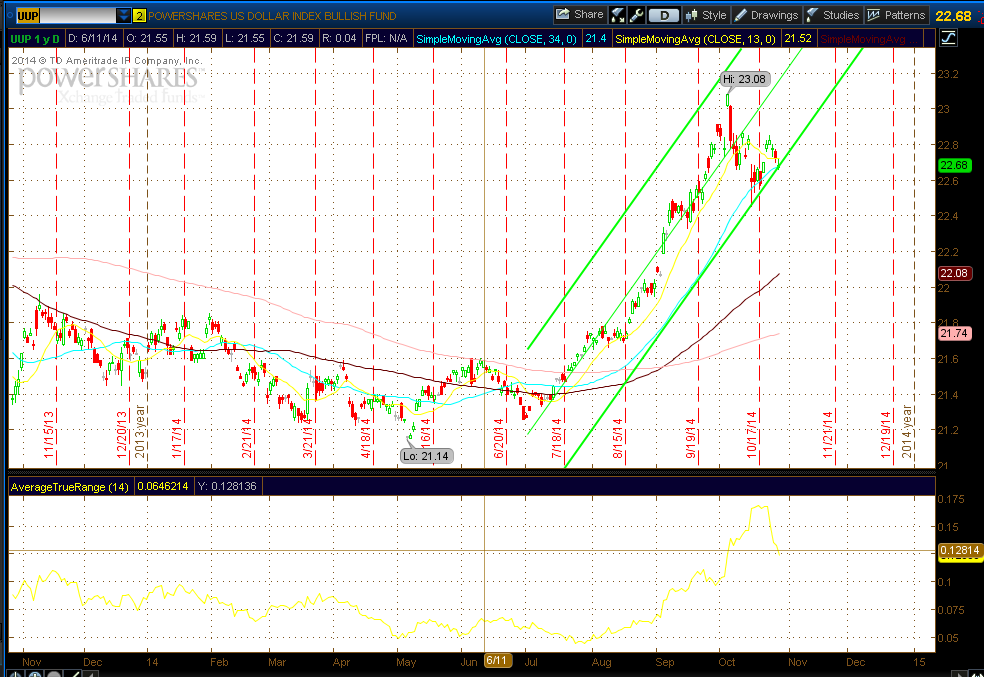
Task: Click the UUP symbol input field
Action: (x=66, y=16)
